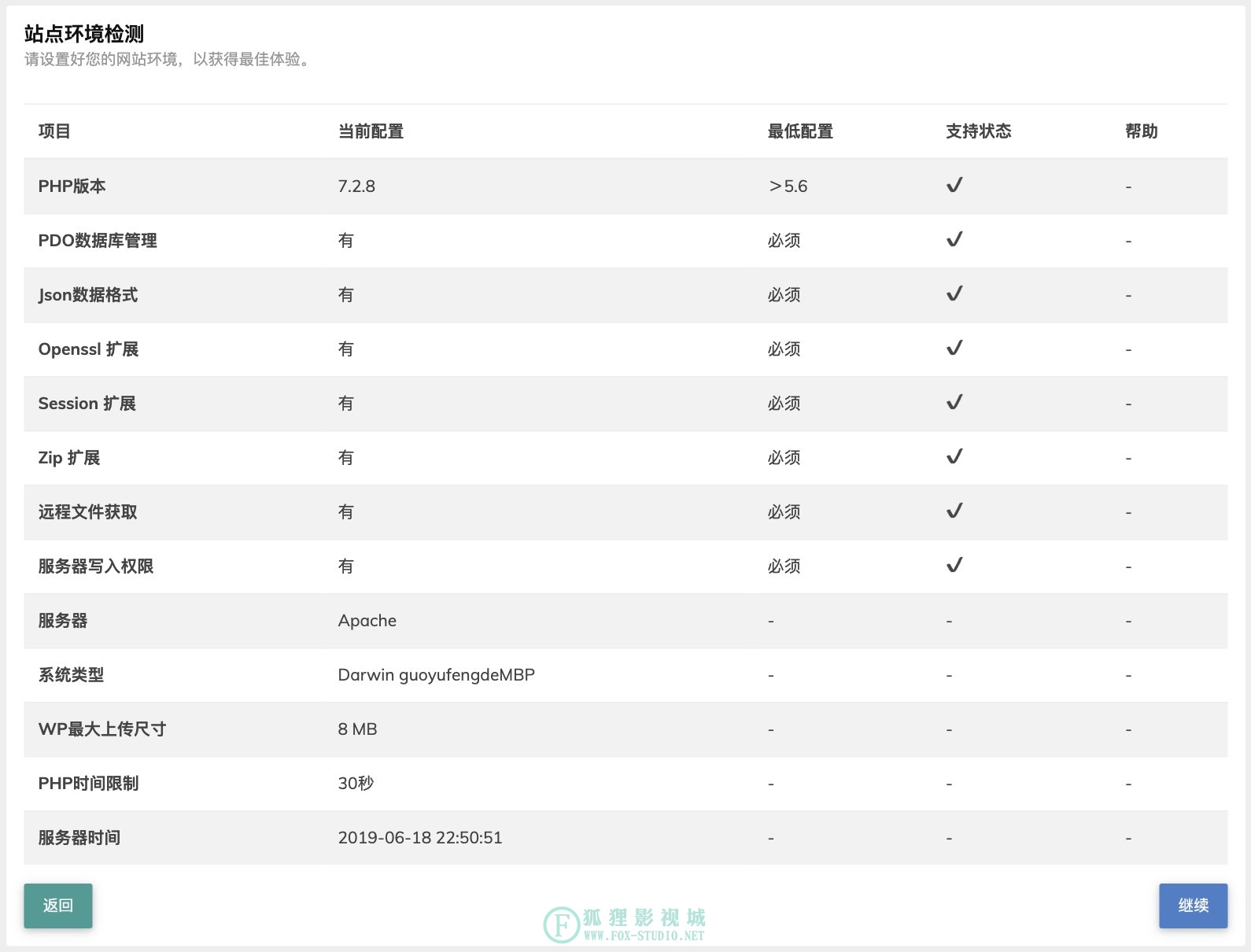The height and width of the screenshot is (952, 1251).
Task: Click the 远程文件获取 row label
Action: [88, 512]
